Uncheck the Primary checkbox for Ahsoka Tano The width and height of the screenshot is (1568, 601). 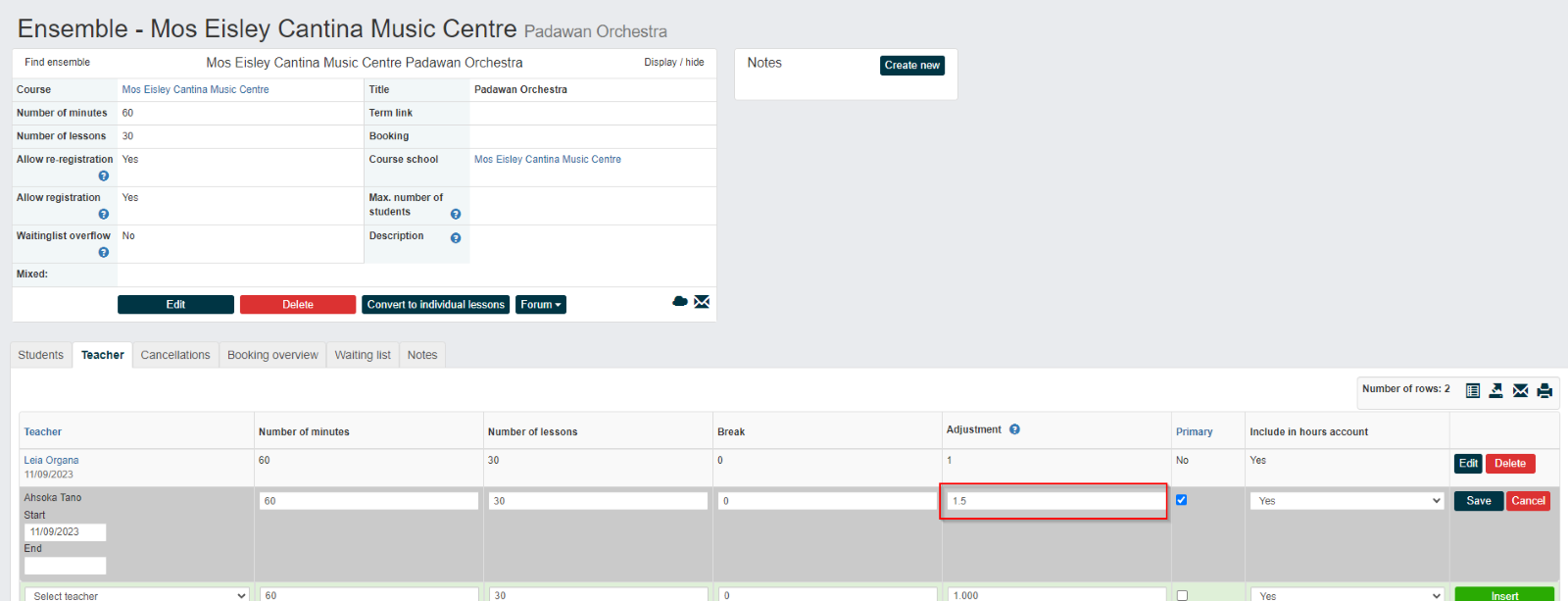tap(1181, 500)
